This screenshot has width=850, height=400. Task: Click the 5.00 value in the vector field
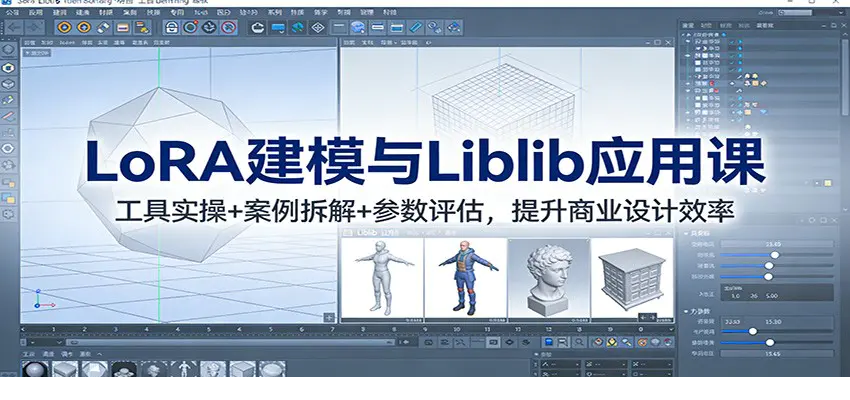772,296
